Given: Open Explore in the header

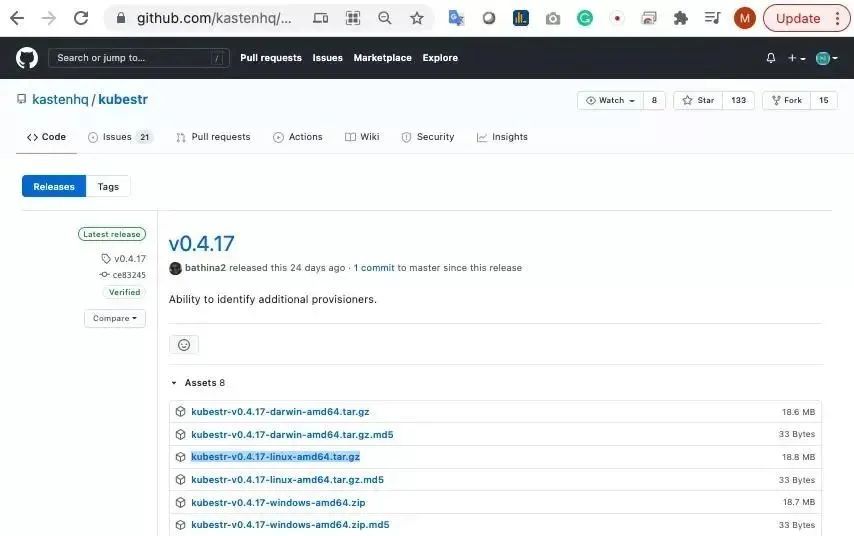Looking at the screenshot, I should point(440,58).
